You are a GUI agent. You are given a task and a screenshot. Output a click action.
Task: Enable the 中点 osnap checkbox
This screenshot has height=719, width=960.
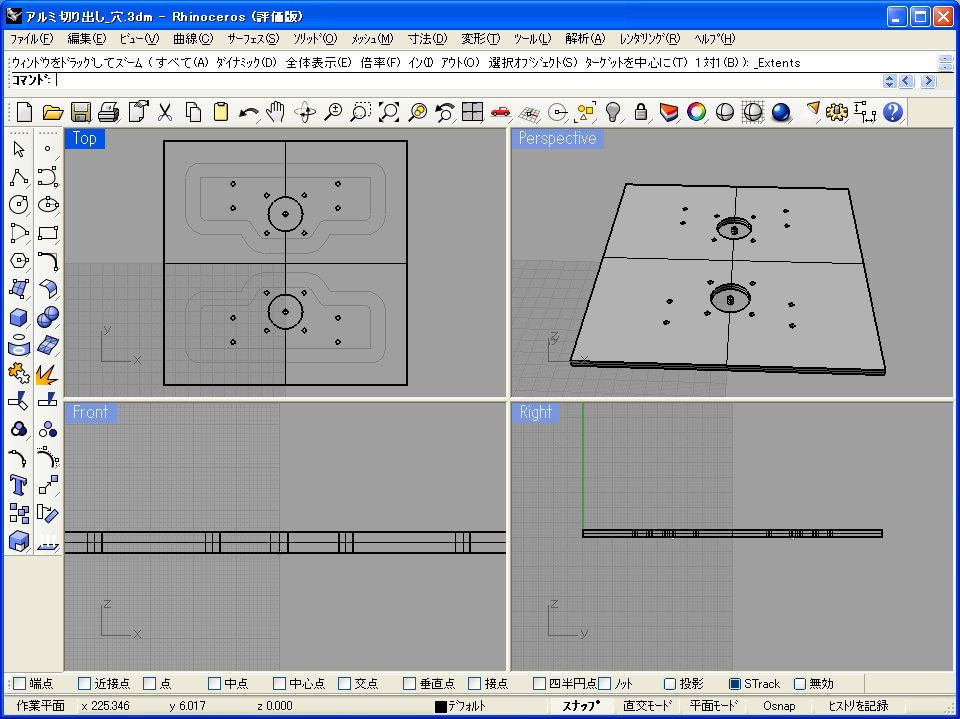[x=214, y=684]
